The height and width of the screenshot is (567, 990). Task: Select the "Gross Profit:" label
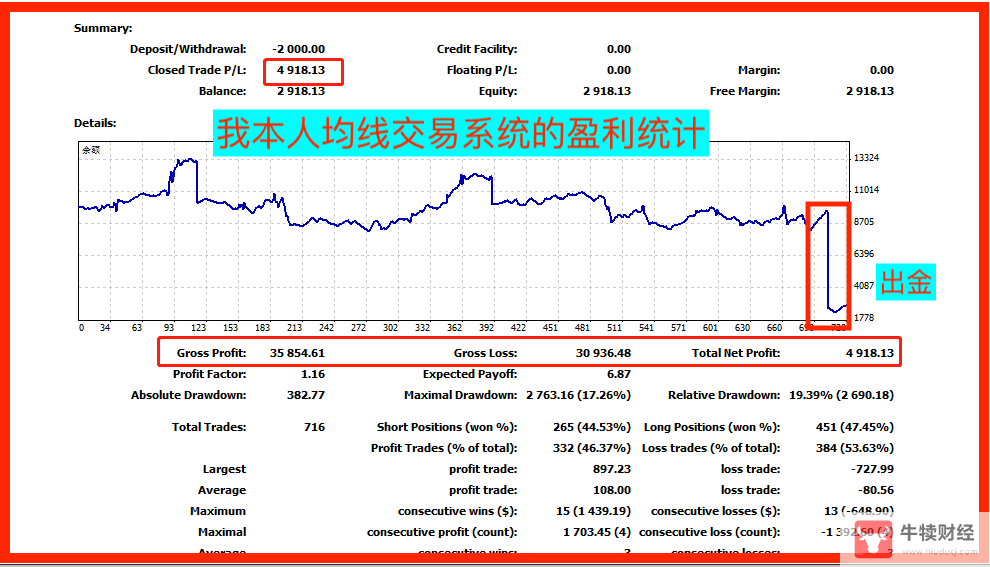click(x=212, y=353)
